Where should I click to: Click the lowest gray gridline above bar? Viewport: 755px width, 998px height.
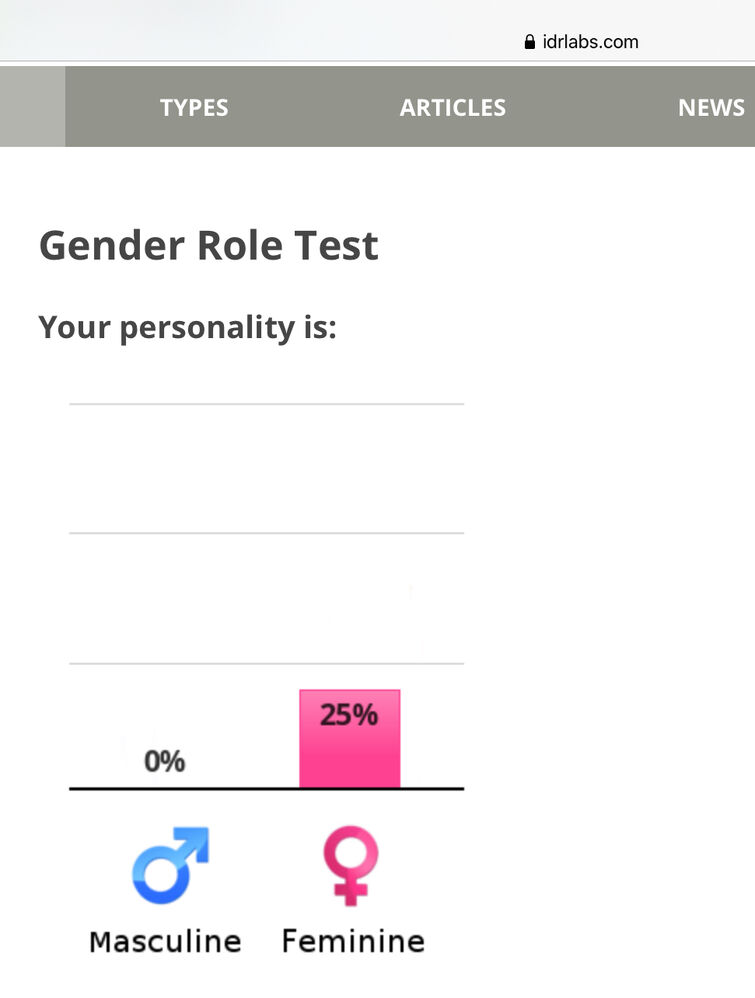267,663
